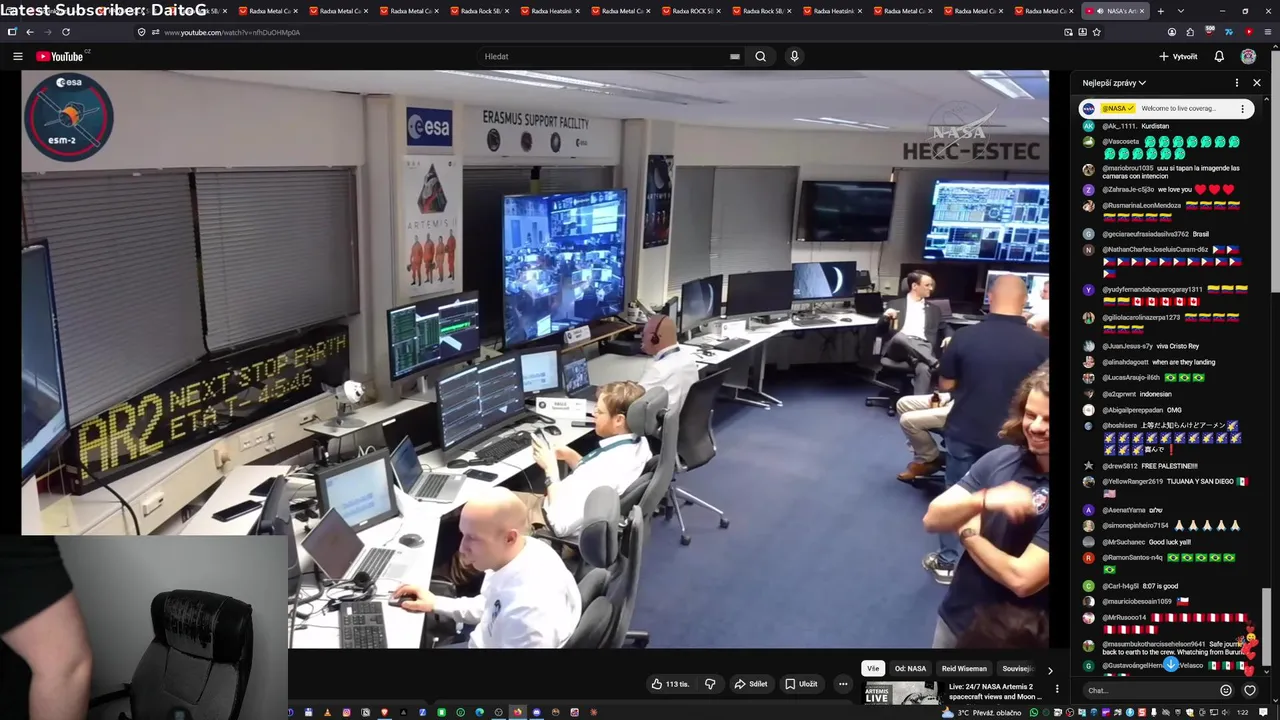Select the Vše filter chip
Image resolution: width=1280 pixels, height=720 pixels.
pos(873,668)
